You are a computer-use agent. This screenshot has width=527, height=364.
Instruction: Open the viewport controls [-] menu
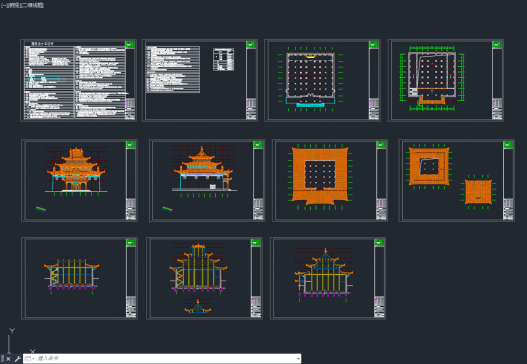(3, 5)
